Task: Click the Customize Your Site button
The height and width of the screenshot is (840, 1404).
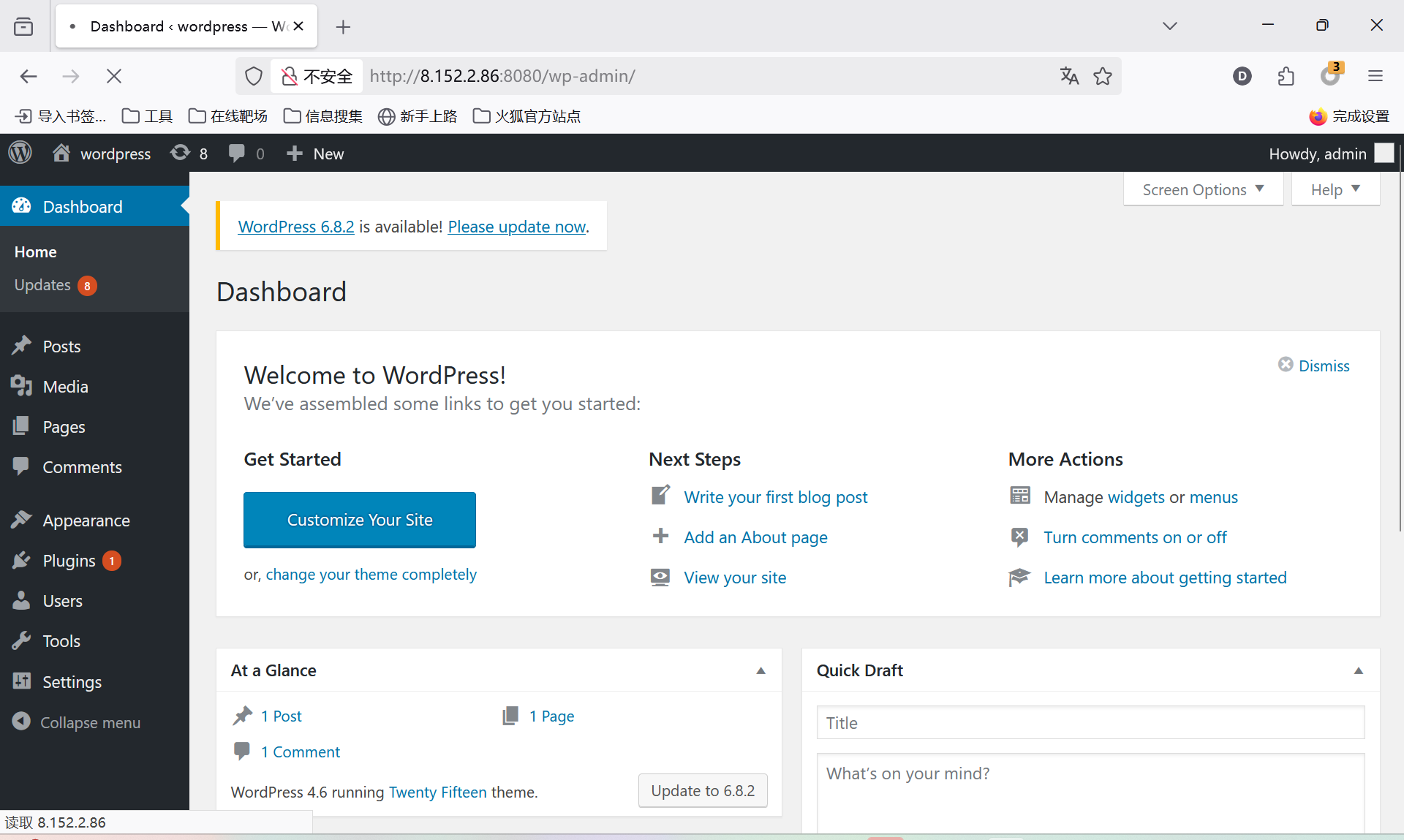Action: pyautogui.click(x=360, y=520)
